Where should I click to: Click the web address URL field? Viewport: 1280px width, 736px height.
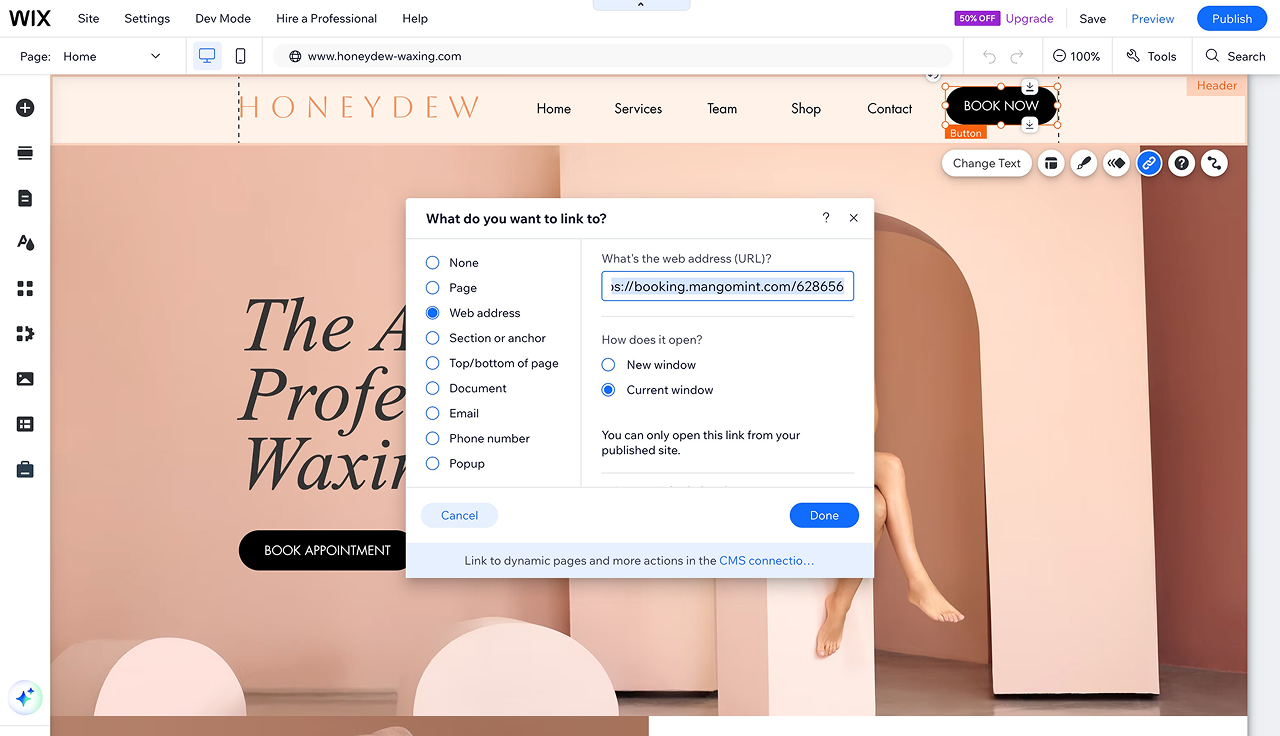[x=728, y=286]
